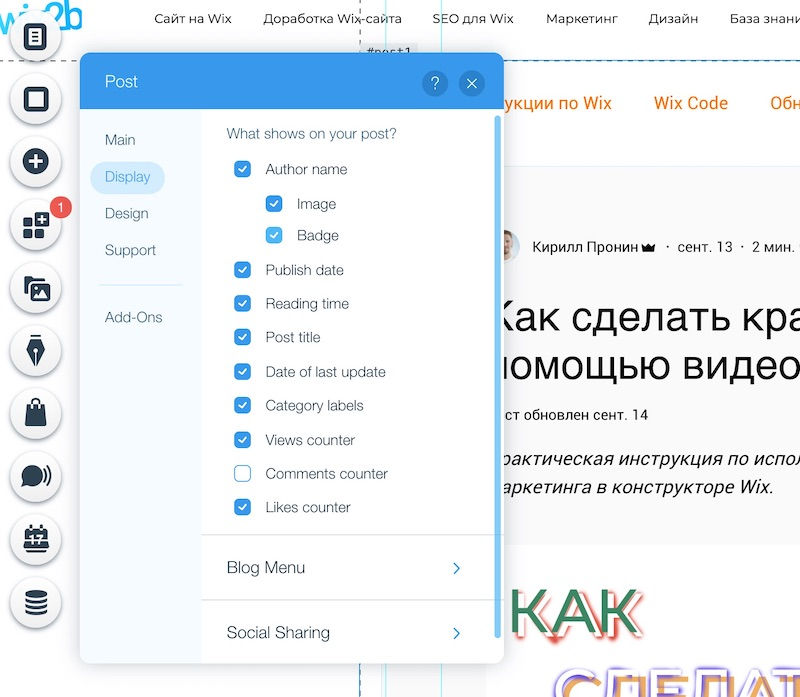Select the Display tab

[x=128, y=177]
